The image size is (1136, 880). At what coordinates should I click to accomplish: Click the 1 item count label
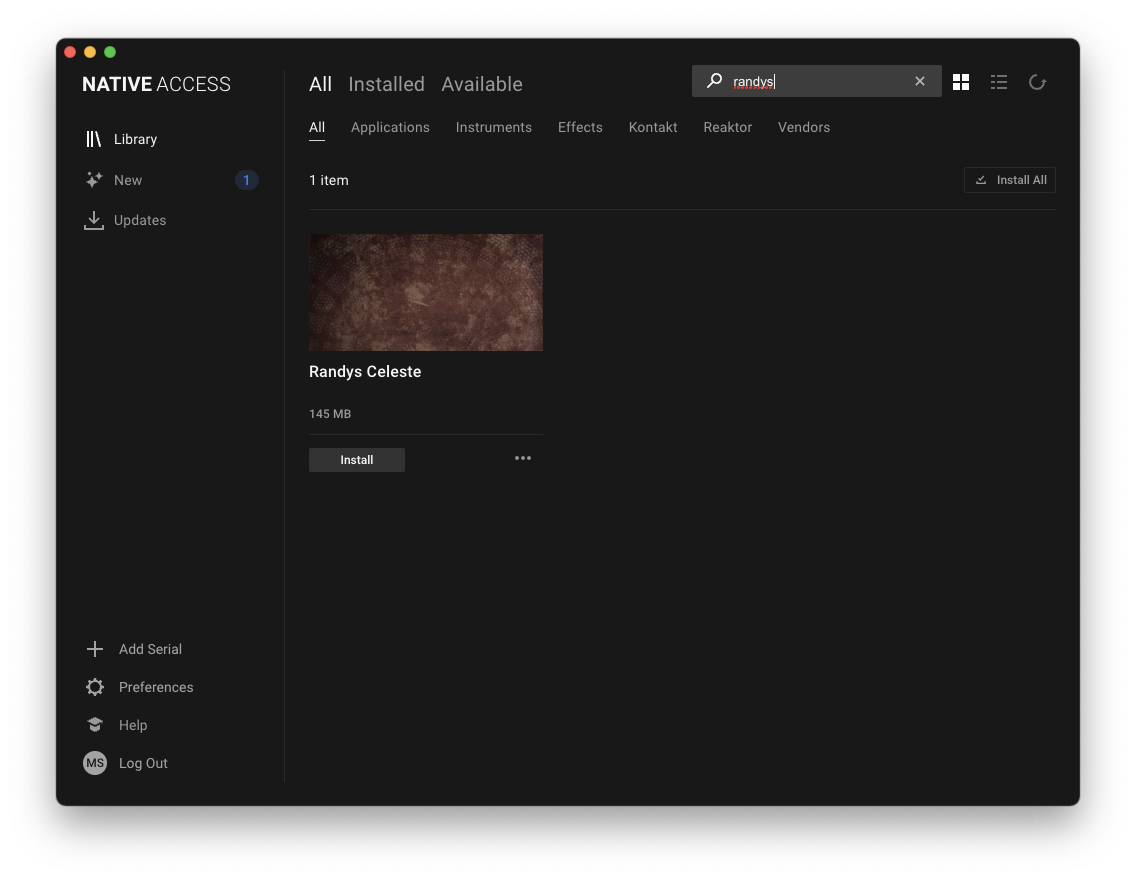329,180
